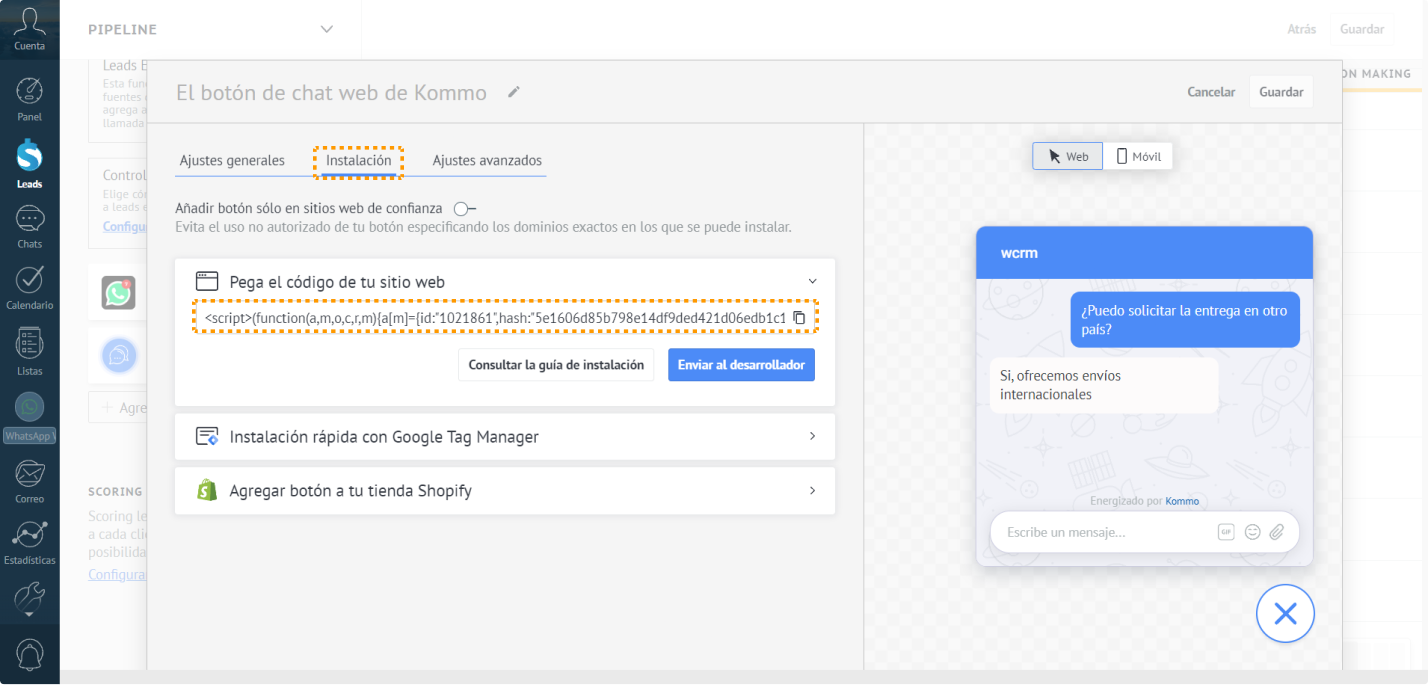Enable trusted websites only toggle
This screenshot has width=1428, height=685.
(464, 209)
